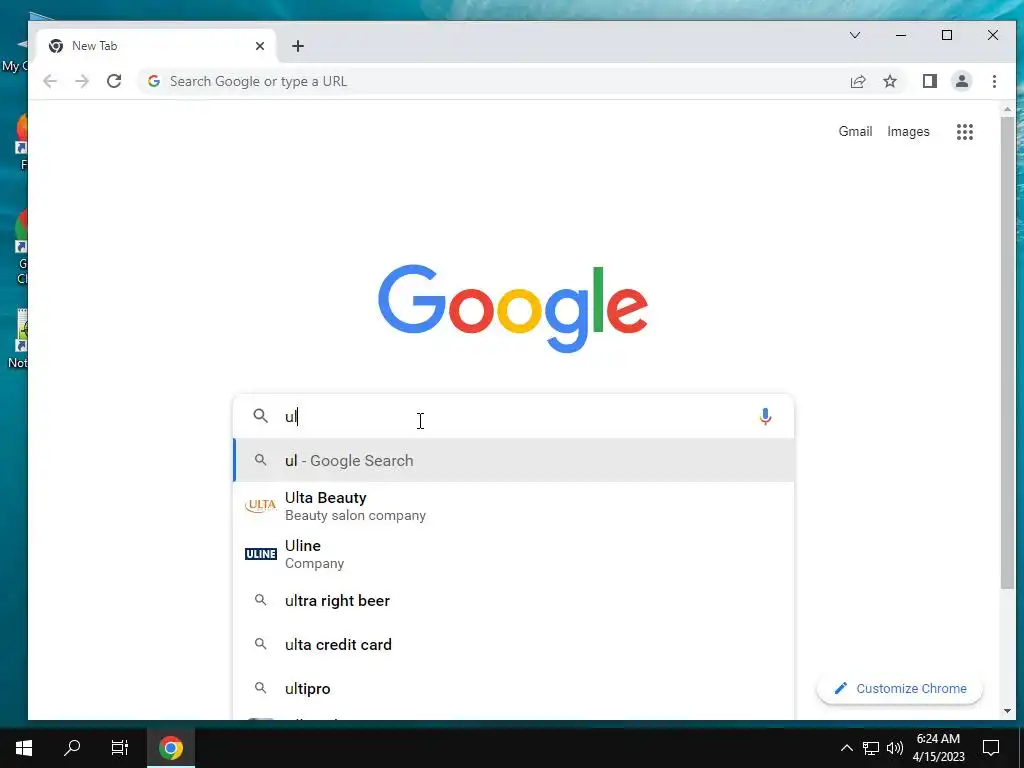This screenshot has width=1024, height=768.
Task: Click Customize Chrome button
Action: [x=900, y=688]
